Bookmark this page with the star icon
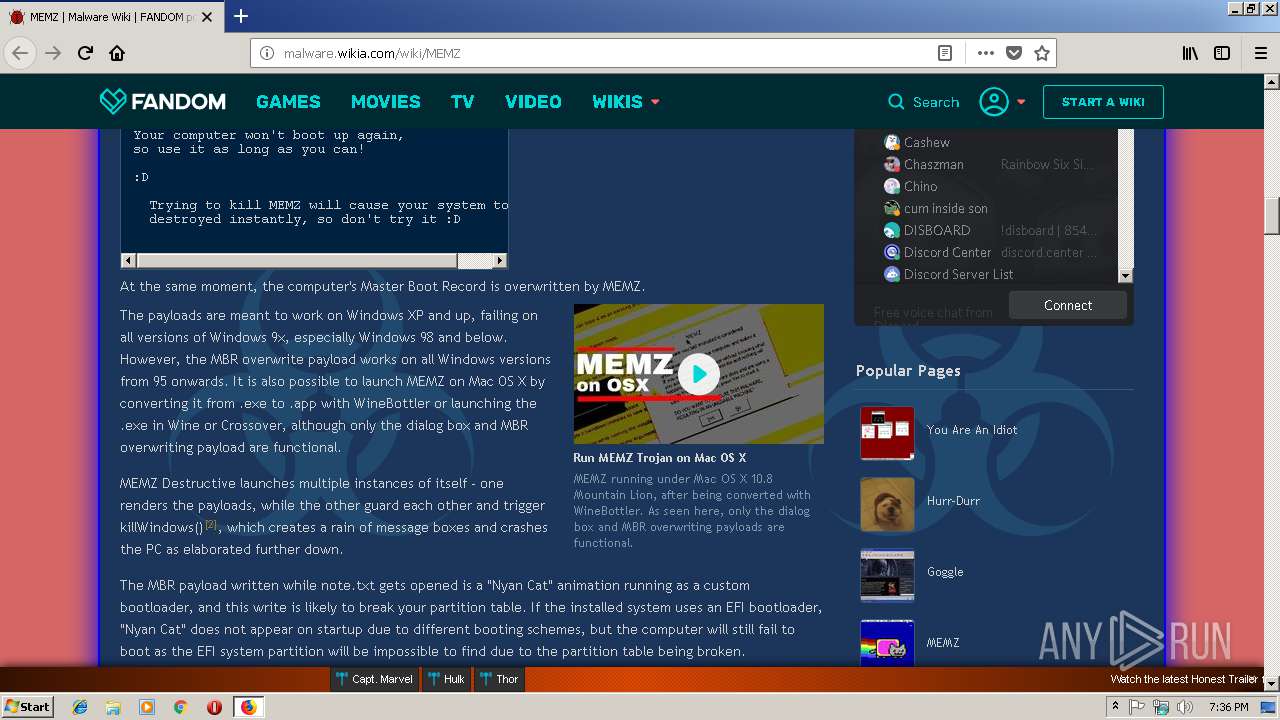 click(x=1042, y=53)
